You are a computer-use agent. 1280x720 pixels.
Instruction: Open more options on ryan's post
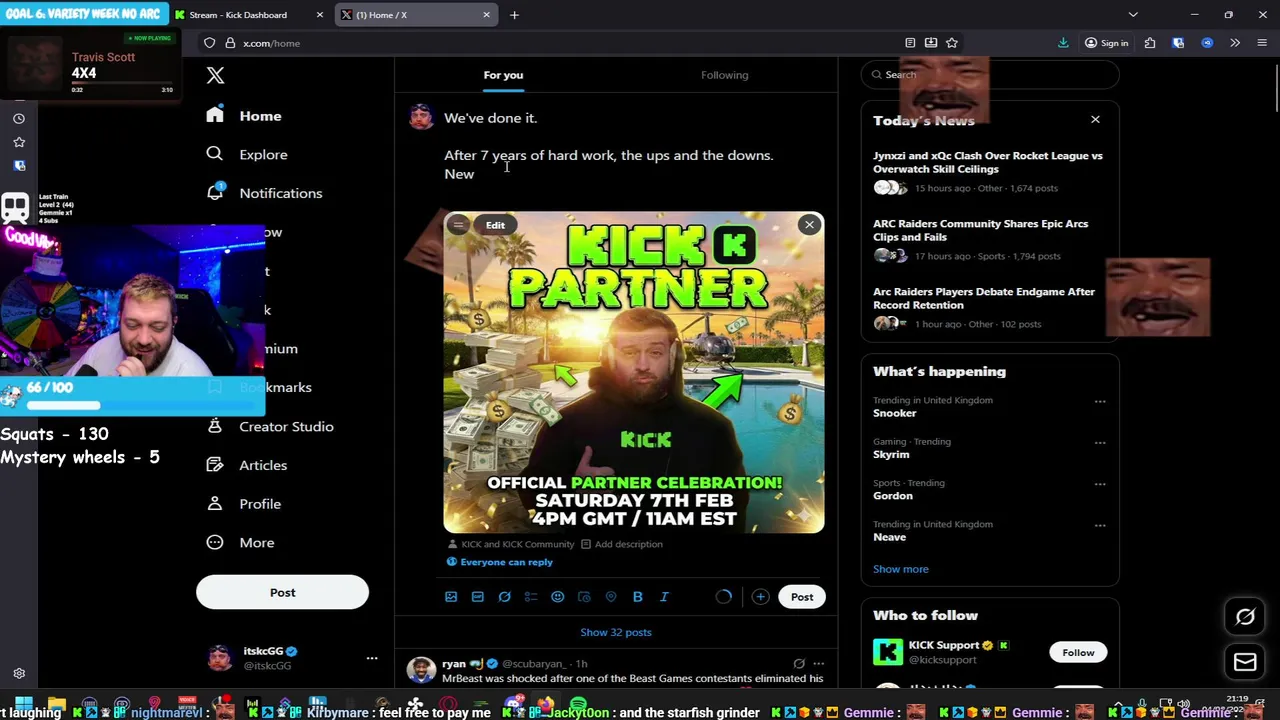(818, 663)
